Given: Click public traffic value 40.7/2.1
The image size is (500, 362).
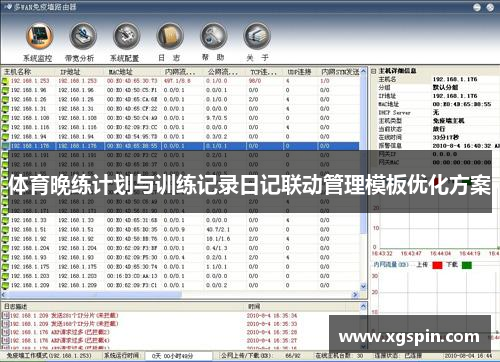Looking at the screenshot, I should click(218, 230).
